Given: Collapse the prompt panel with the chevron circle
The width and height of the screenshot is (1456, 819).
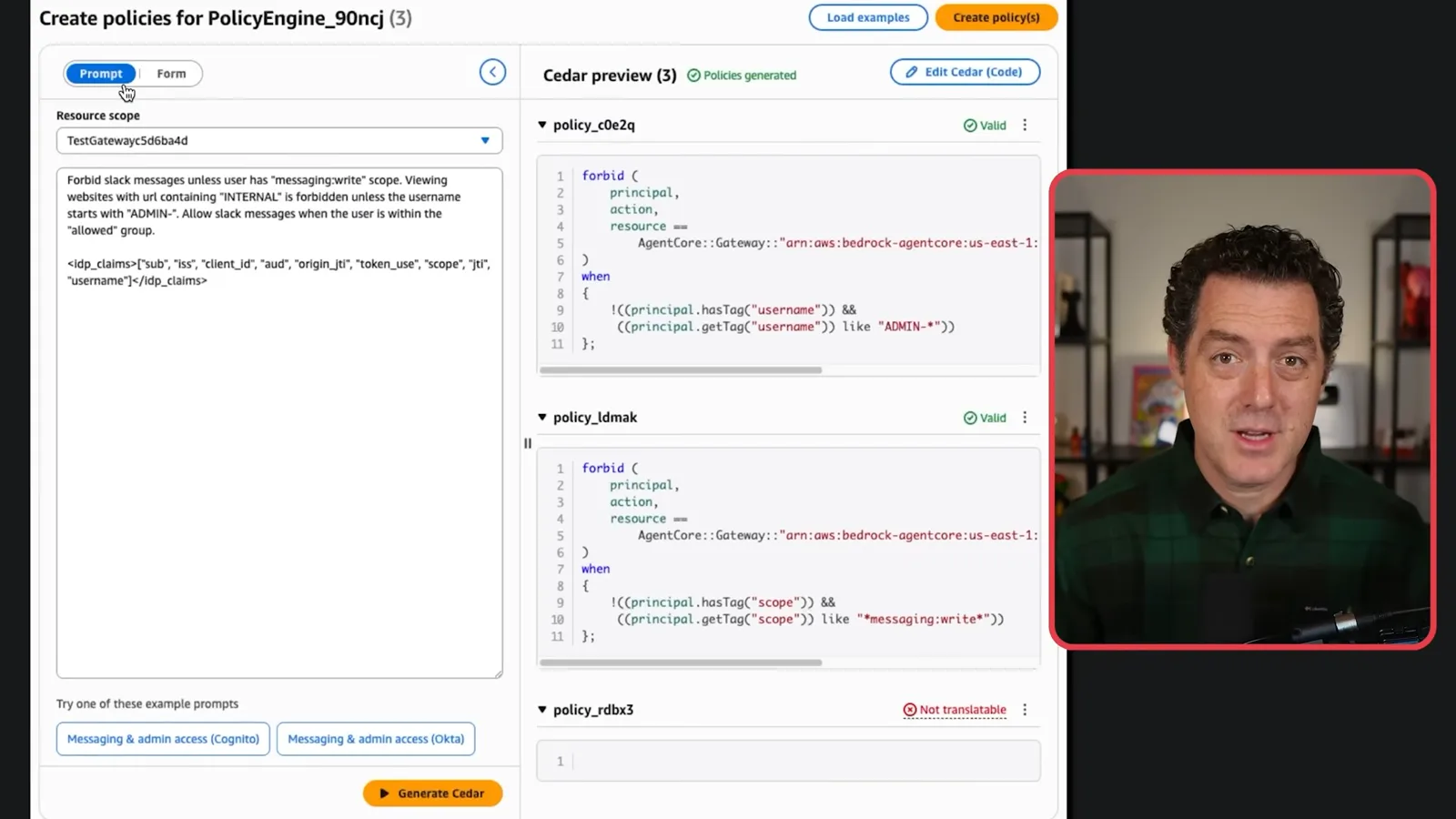Looking at the screenshot, I should pyautogui.click(x=492, y=72).
